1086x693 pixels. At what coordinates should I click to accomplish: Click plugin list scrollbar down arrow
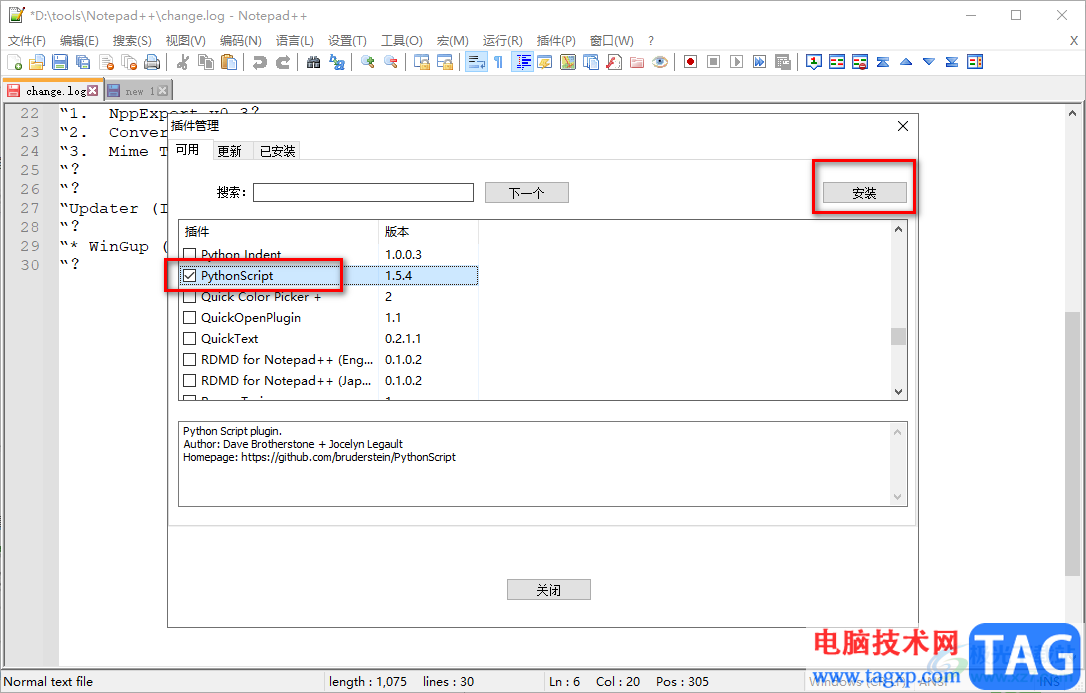click(898, 392)
